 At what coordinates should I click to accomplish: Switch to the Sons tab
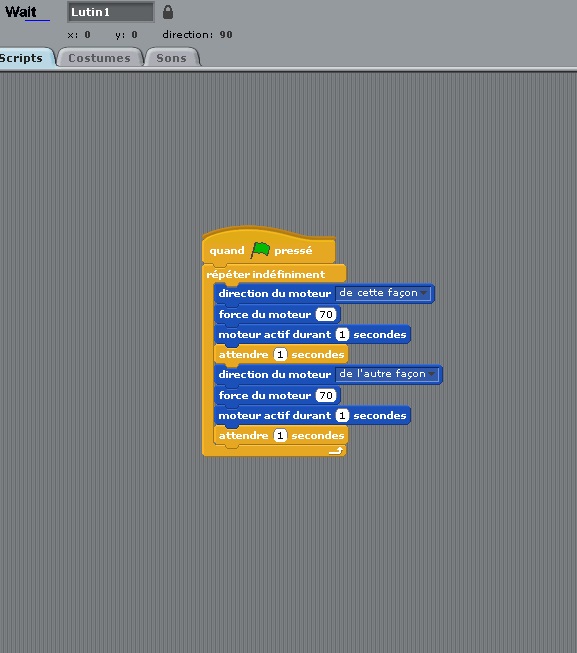172,58
